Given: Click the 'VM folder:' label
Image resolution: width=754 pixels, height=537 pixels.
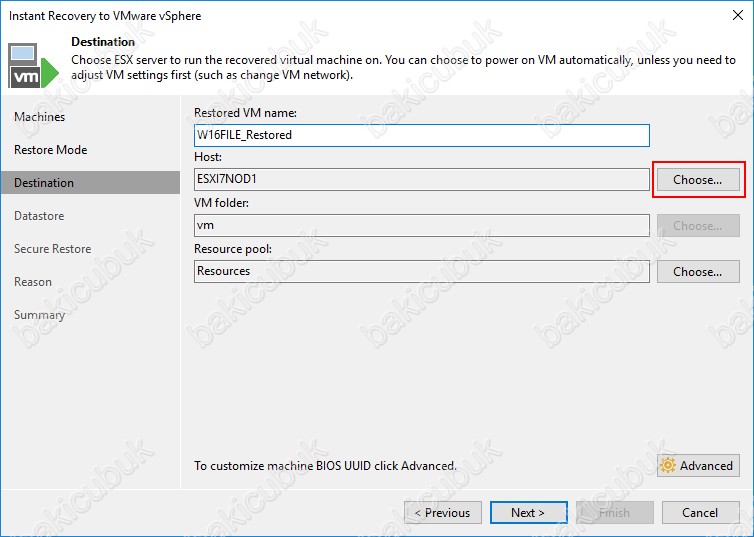Looking at the screenshot, I should [221, 203].
